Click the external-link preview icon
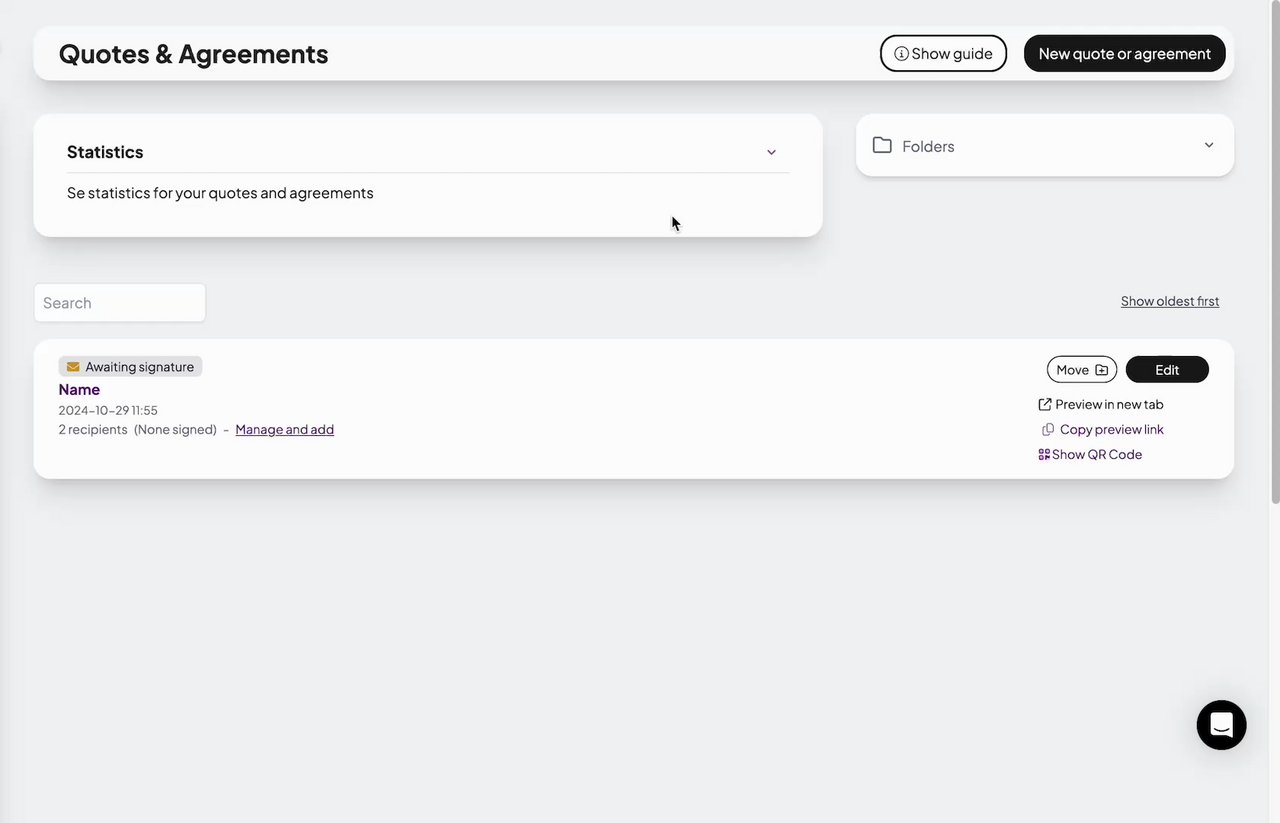This screenshot has height=823, width=1280. [1045, 405]
